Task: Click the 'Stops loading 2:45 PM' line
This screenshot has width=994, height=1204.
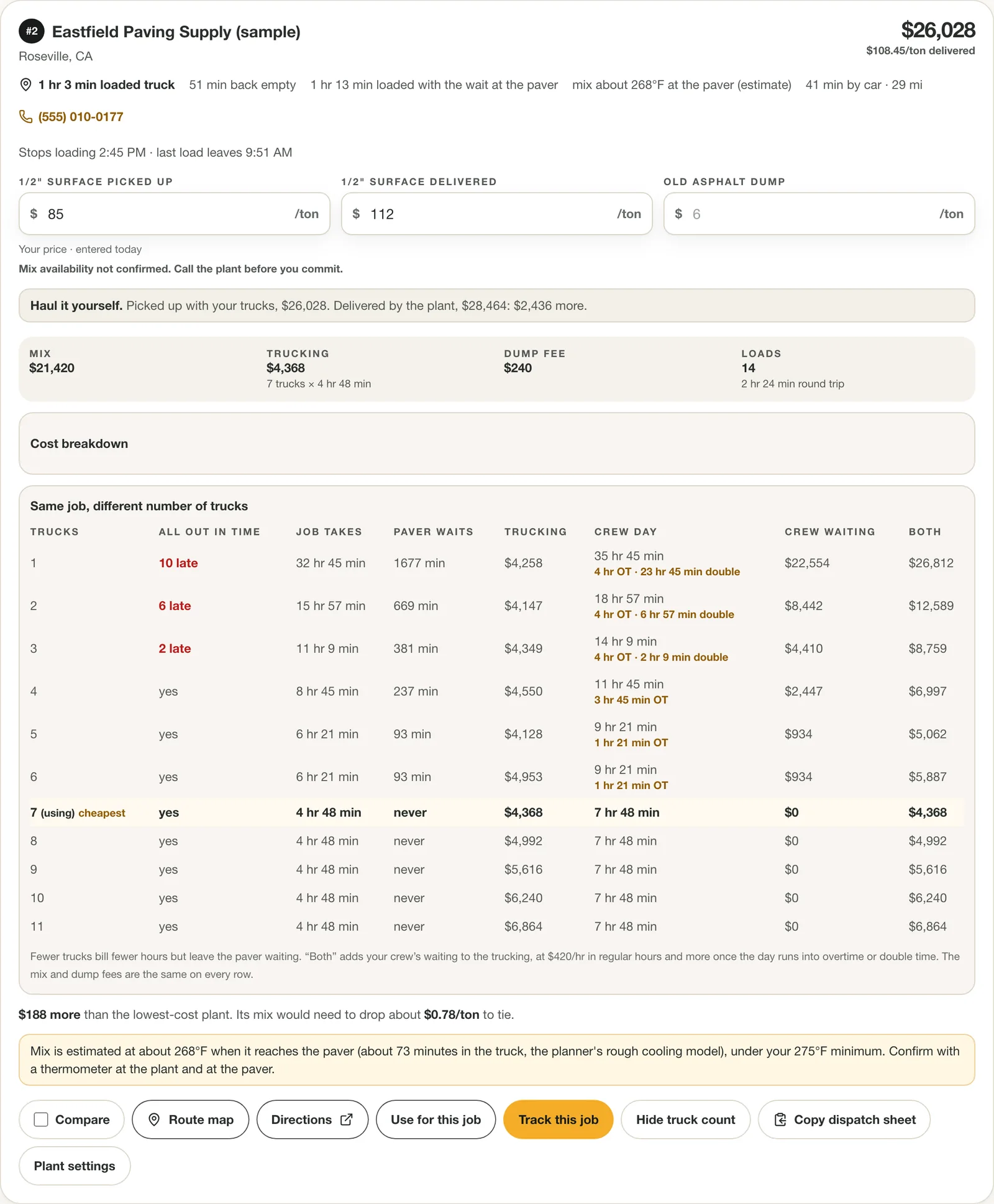Action: (155, 152)
